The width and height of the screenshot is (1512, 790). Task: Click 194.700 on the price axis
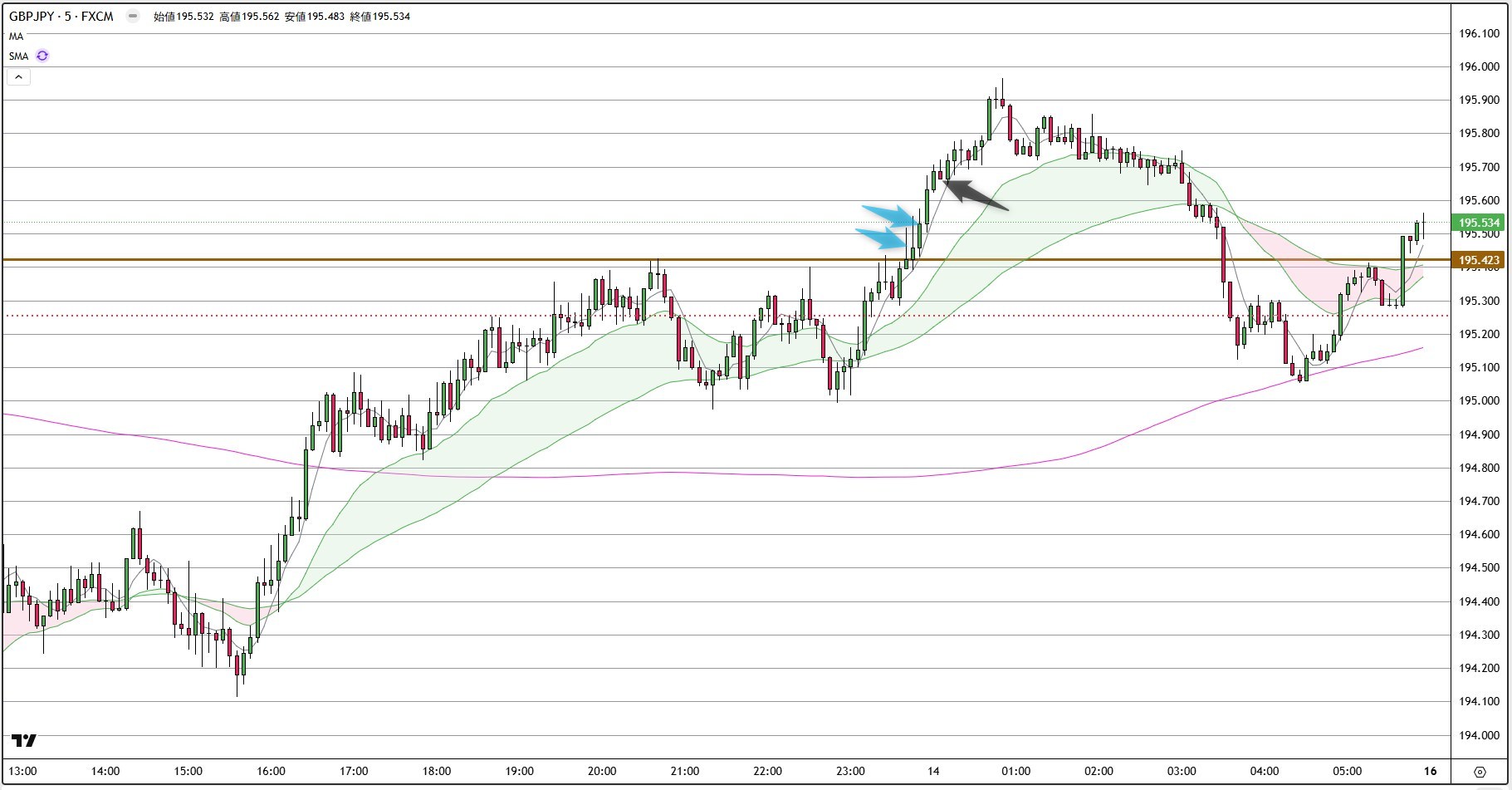[x=1480, y=501]
